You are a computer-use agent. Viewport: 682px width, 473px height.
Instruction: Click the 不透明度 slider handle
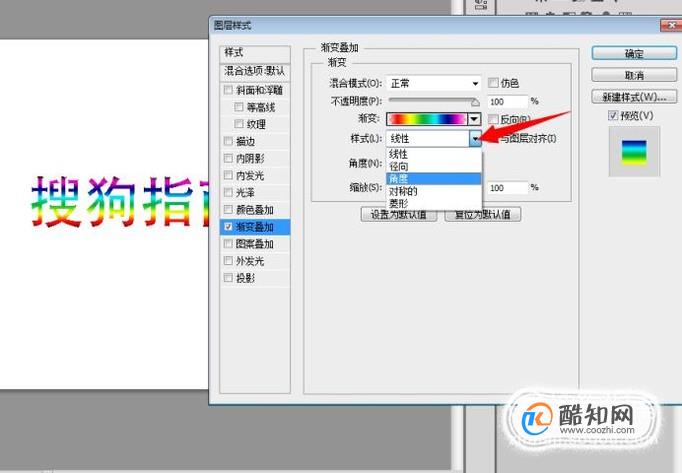coord(475,103)
